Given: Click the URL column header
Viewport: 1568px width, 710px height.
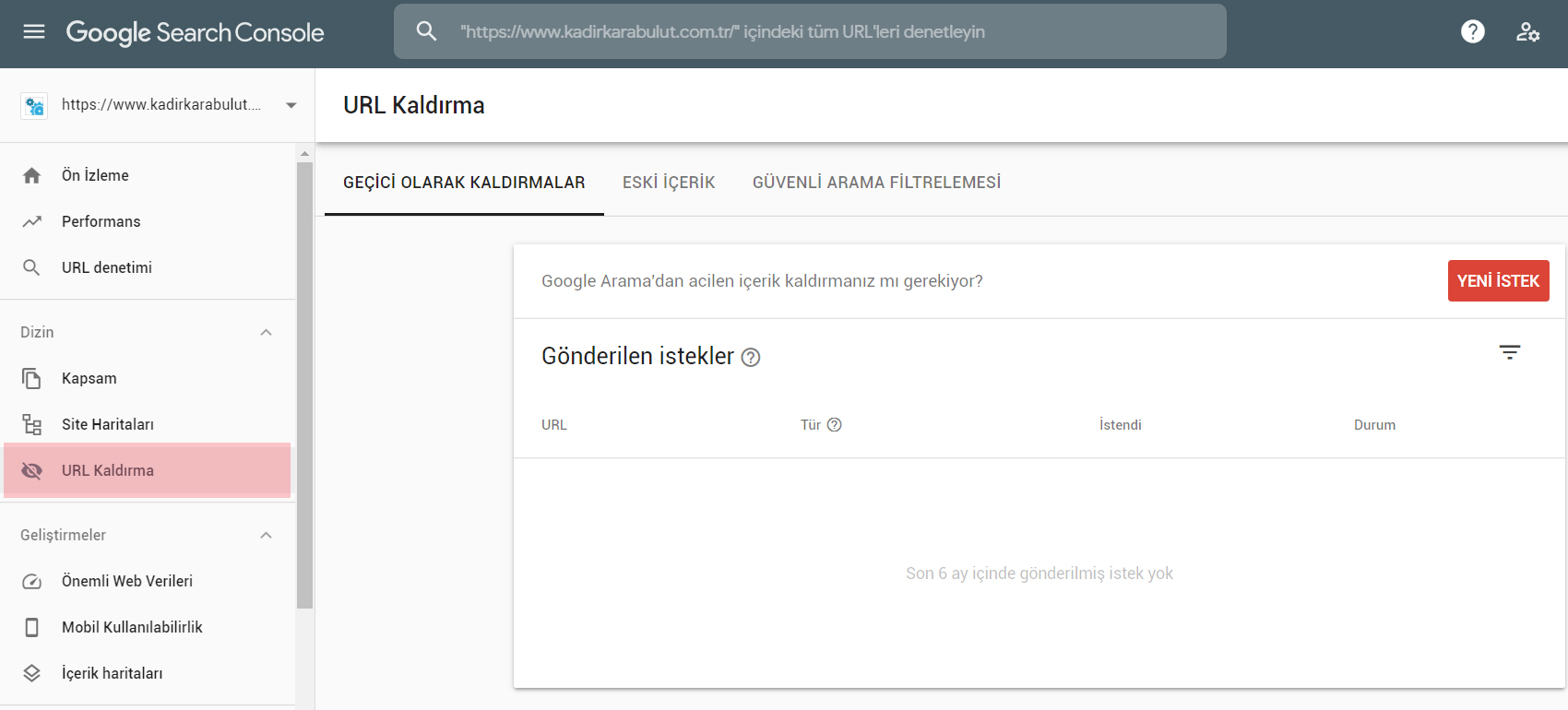Looking at the screenshot, I should pyautogui.click(x=554, y=425).
